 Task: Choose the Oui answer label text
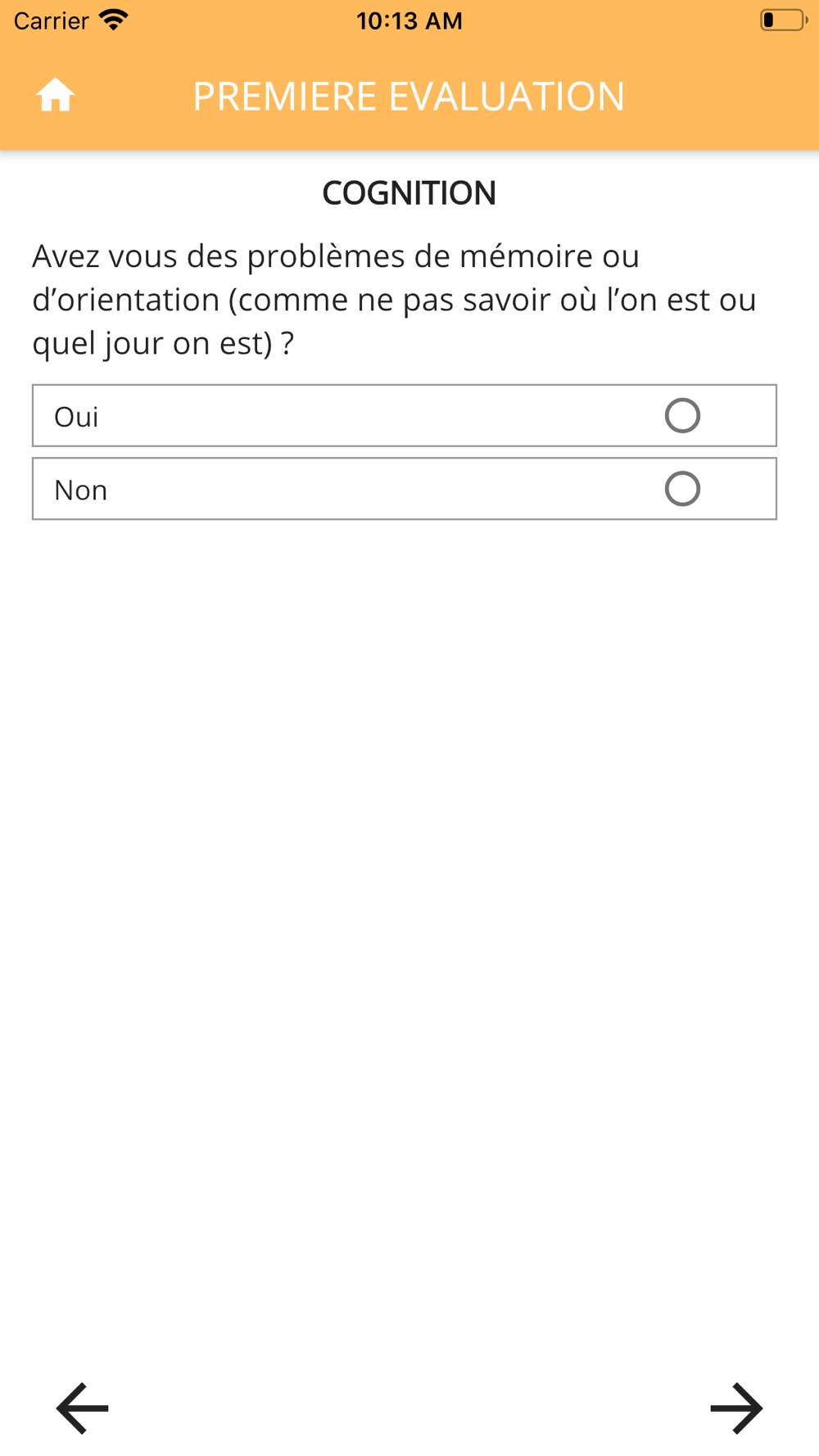[x=76, y=416]
